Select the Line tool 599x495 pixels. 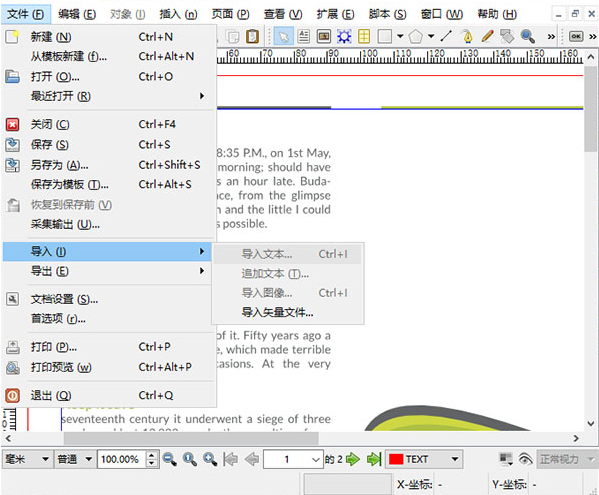(x=446, y=37)
